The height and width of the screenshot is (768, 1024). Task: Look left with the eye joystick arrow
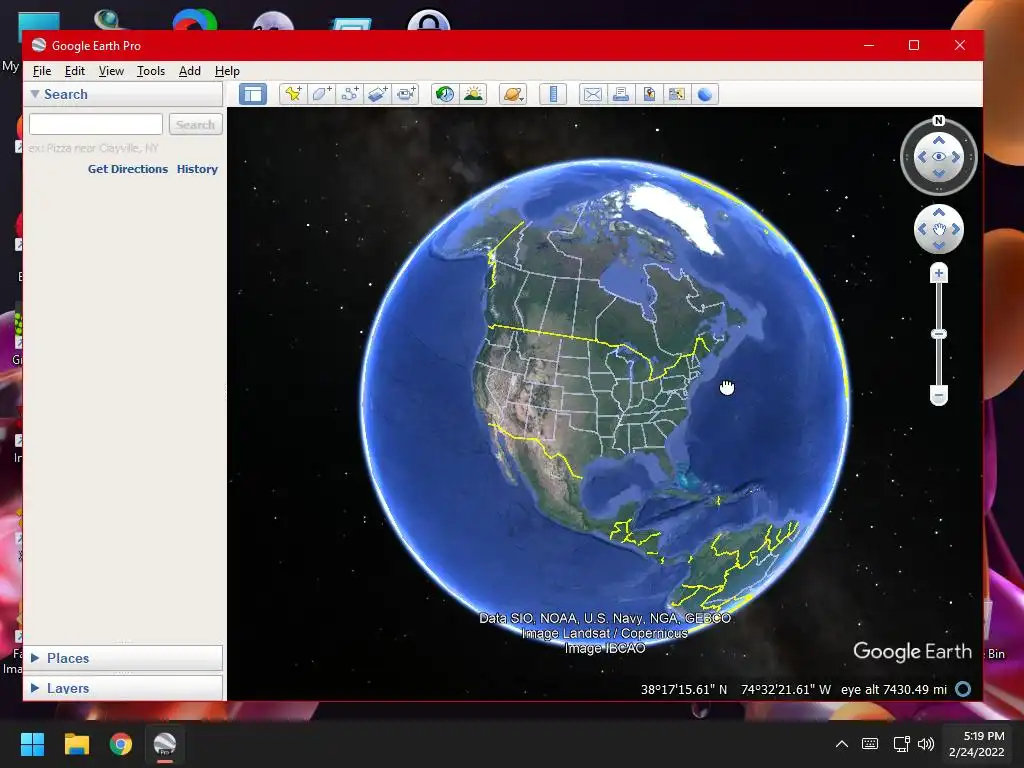point(921,157)
